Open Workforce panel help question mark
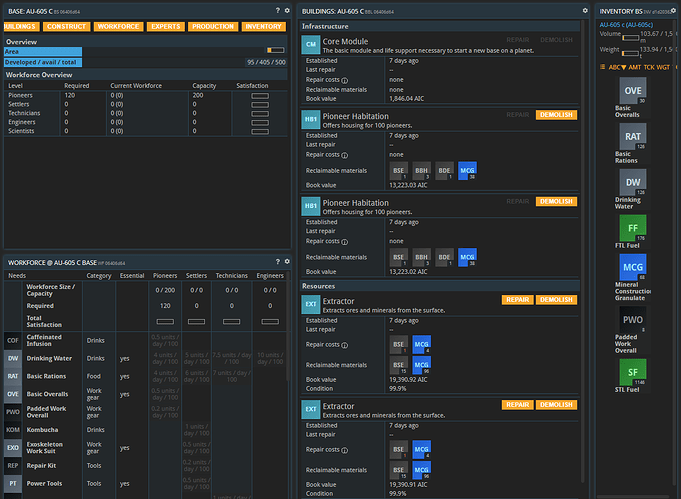Image resolution: width=681 pixels, height=499 pixels. point(278,261)
